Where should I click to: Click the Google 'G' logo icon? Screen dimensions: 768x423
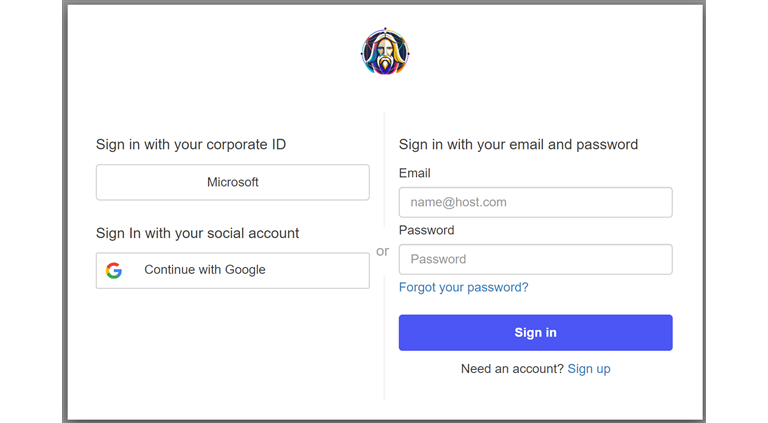[x=114, y=270]
